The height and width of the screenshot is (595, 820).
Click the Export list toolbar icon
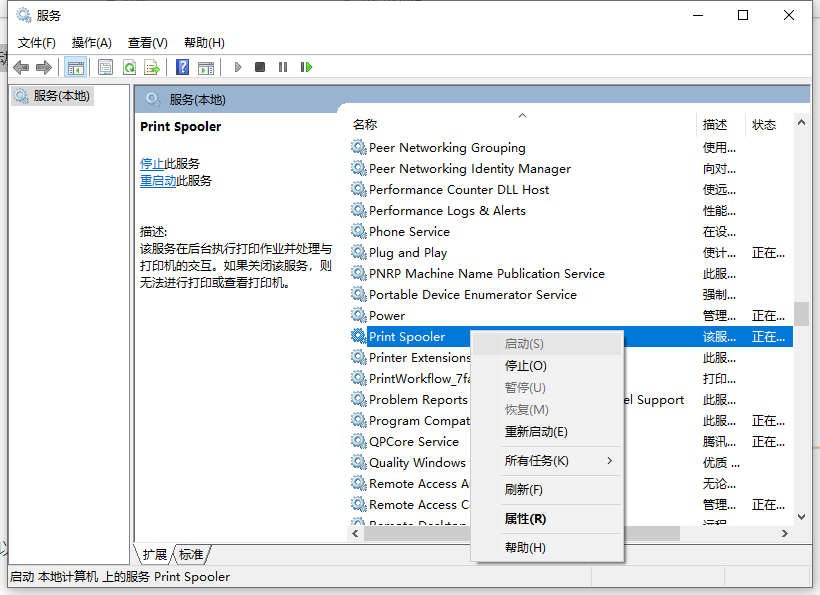click(x=152, y=67)
